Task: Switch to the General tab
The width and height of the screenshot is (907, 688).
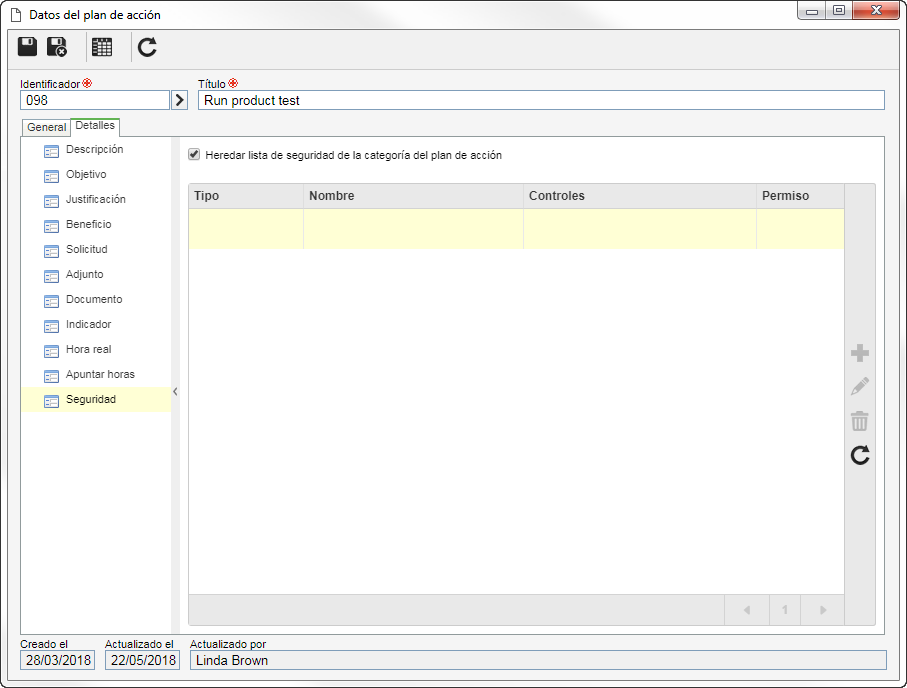Action: pyautogui.click(x=46, y=127)
